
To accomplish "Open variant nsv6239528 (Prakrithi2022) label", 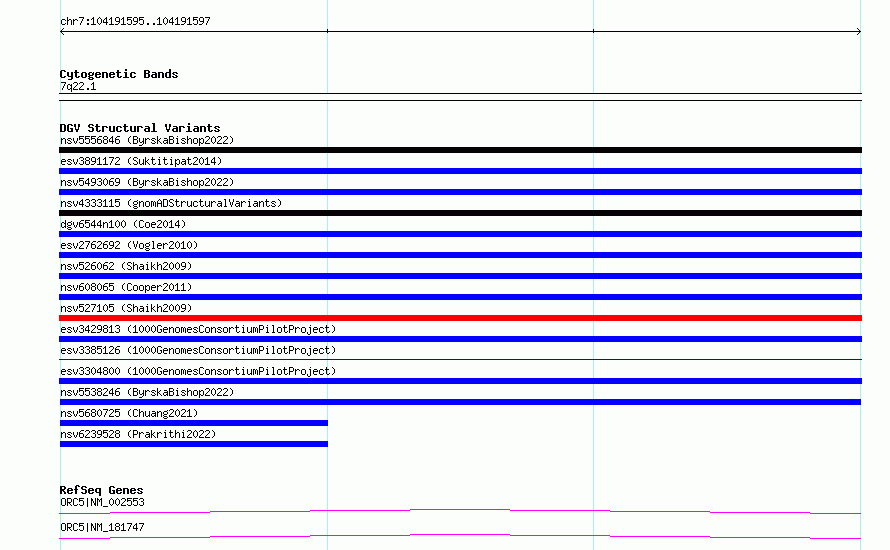I will [138, 434].
